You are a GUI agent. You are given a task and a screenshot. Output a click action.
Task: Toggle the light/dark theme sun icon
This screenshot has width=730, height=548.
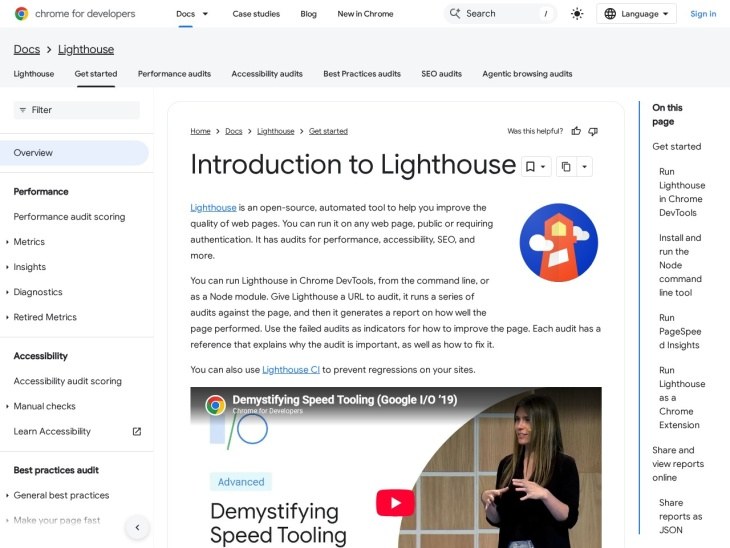pyautogui.click(x=577, y=14)
